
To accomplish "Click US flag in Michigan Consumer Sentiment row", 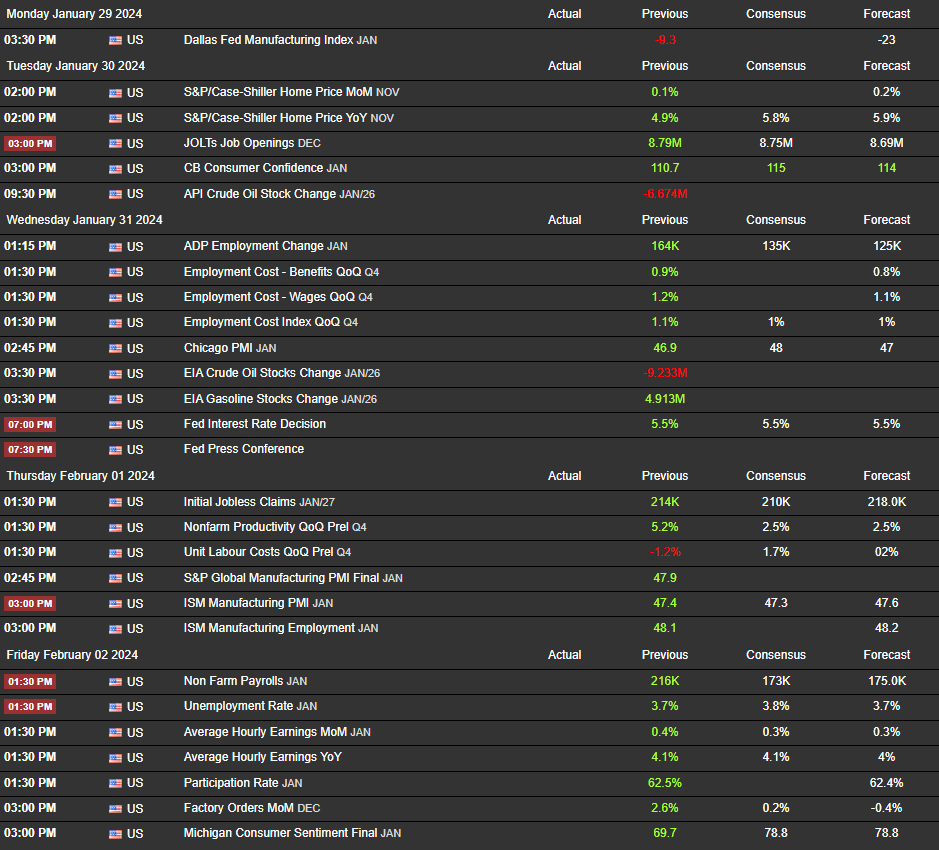I will [x=116, y=834].
